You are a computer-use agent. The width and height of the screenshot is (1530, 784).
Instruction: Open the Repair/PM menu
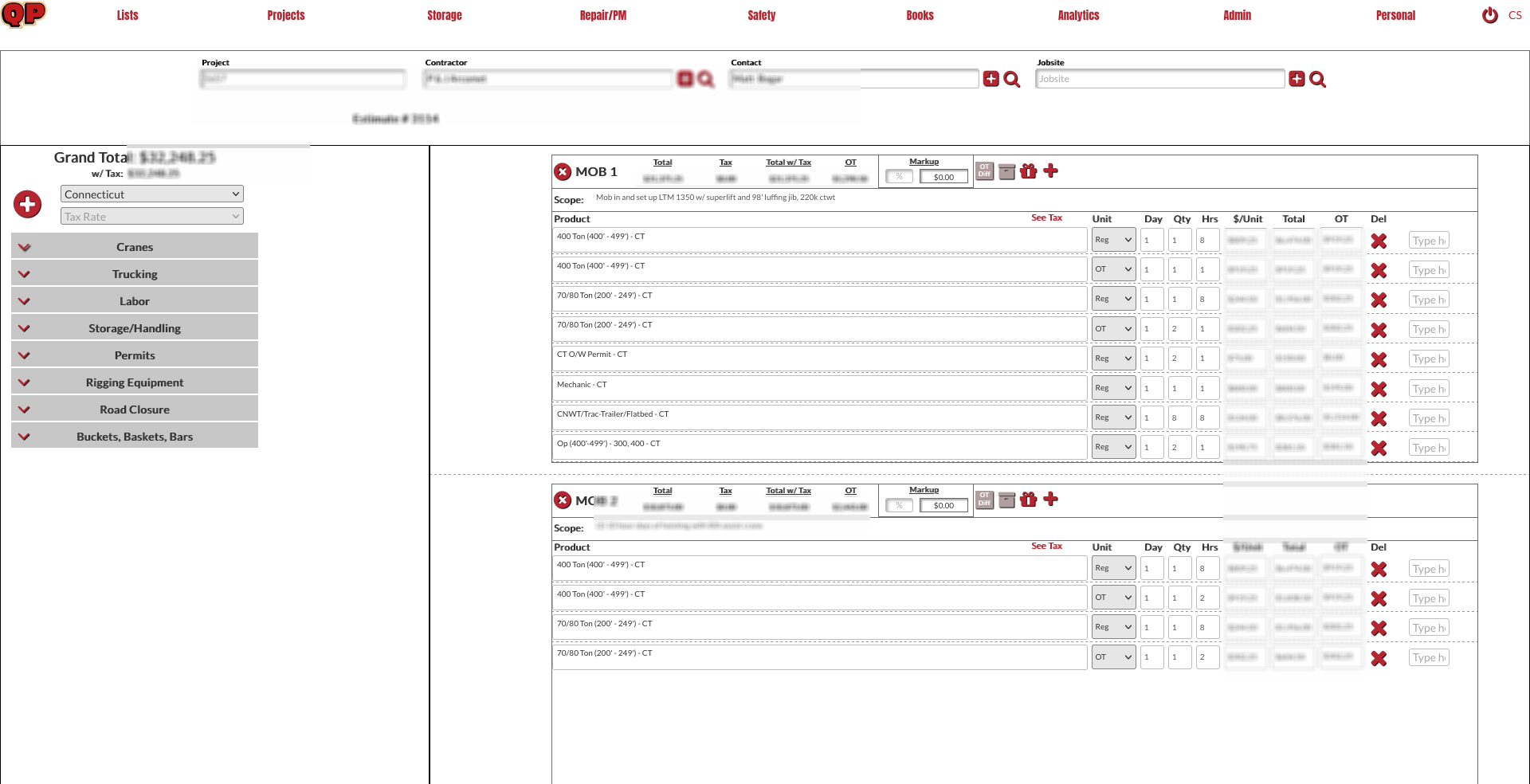pos(603,15)
